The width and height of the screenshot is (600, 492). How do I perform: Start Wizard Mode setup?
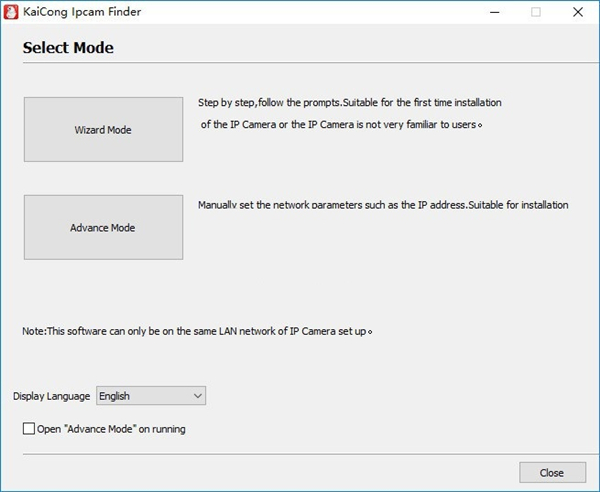click(x=103, y=129)
